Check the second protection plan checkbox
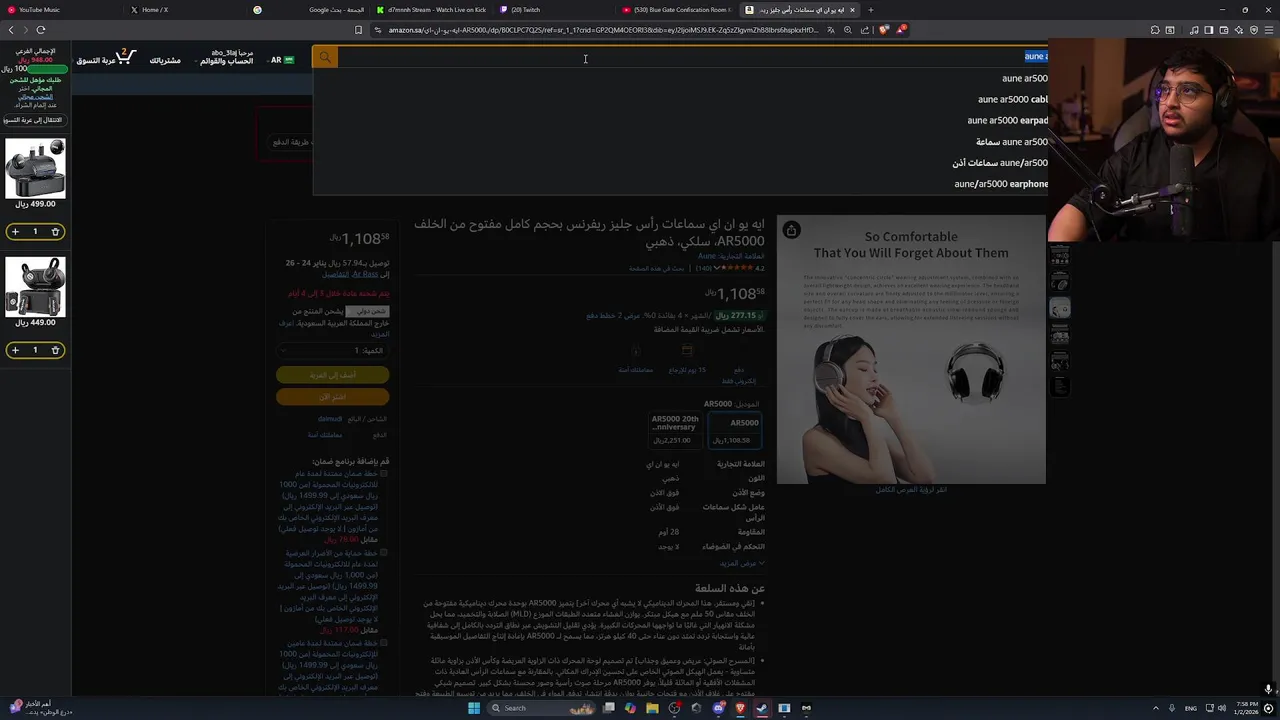Viewport: 1280px width, 720px height. point(384,553)
